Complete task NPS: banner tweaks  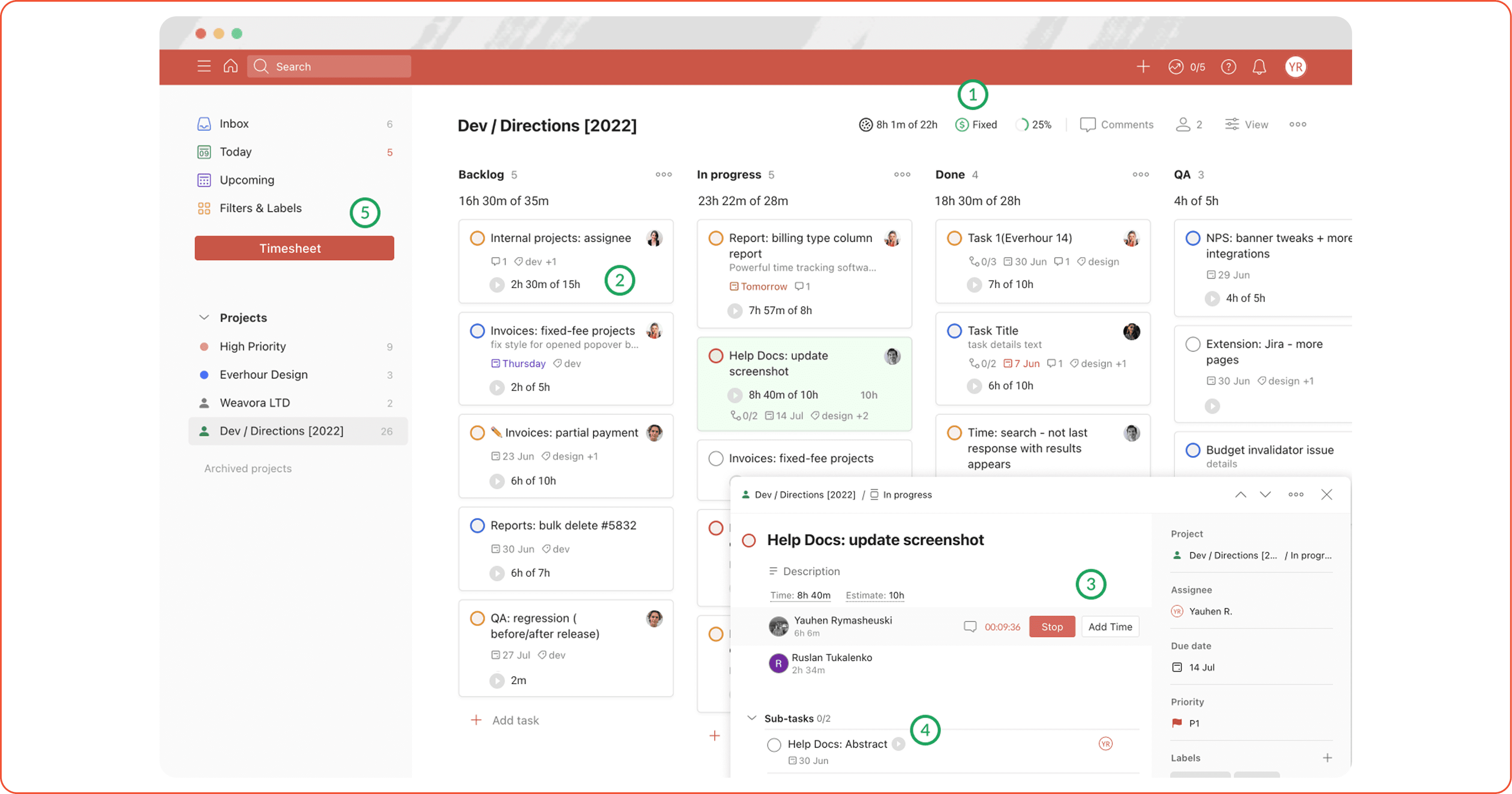click(1193, 238)
